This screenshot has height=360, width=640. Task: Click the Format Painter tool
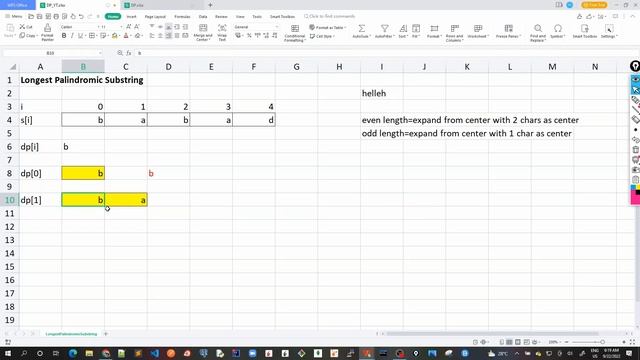[47, 32]
